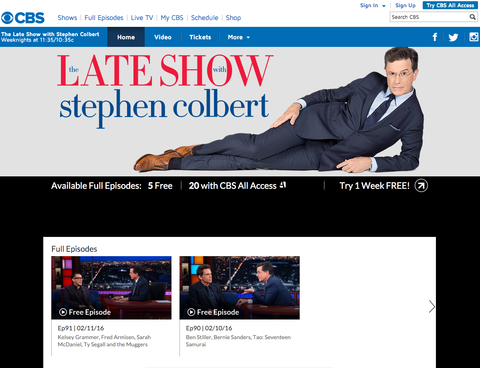The width and height of the screenshot is (480, 368).
Task: Click the Ep90 | 02/10/16 title text
Action: (209, 328)
